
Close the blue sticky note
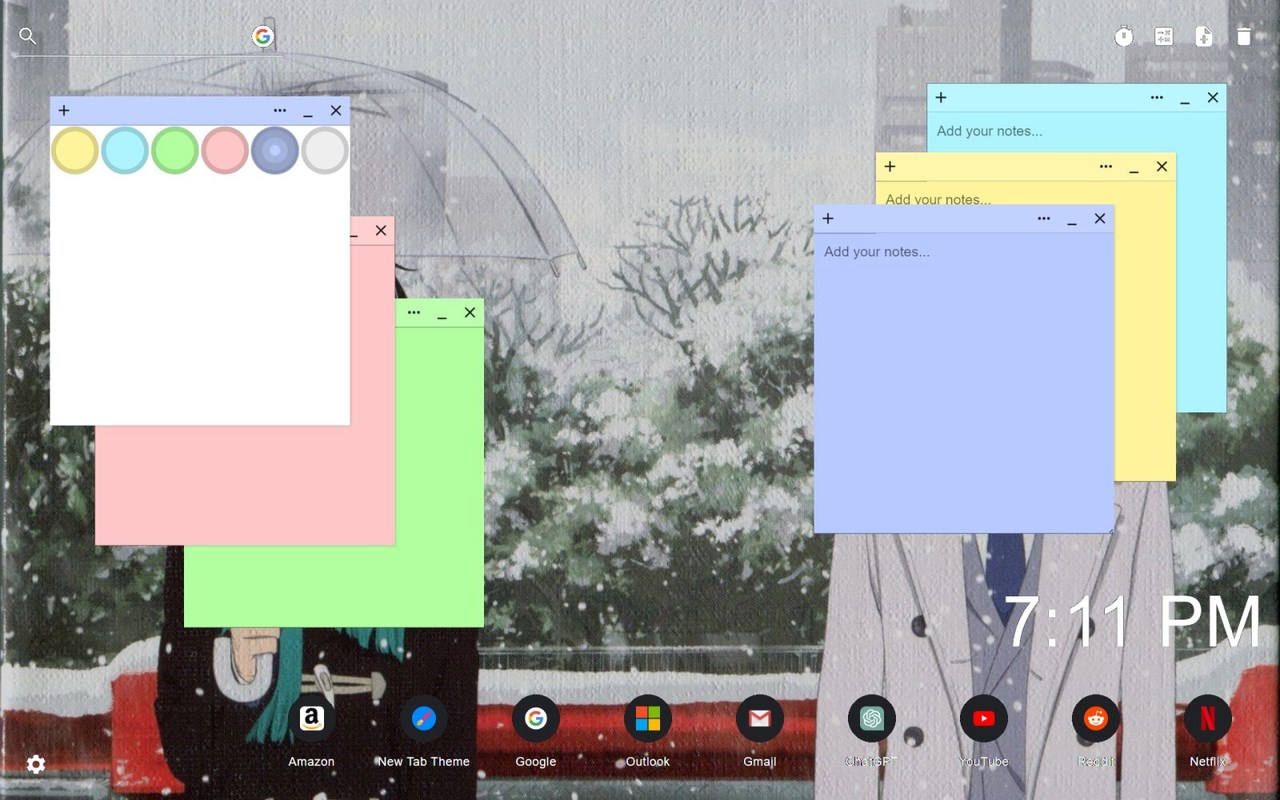click(1100, 219)
